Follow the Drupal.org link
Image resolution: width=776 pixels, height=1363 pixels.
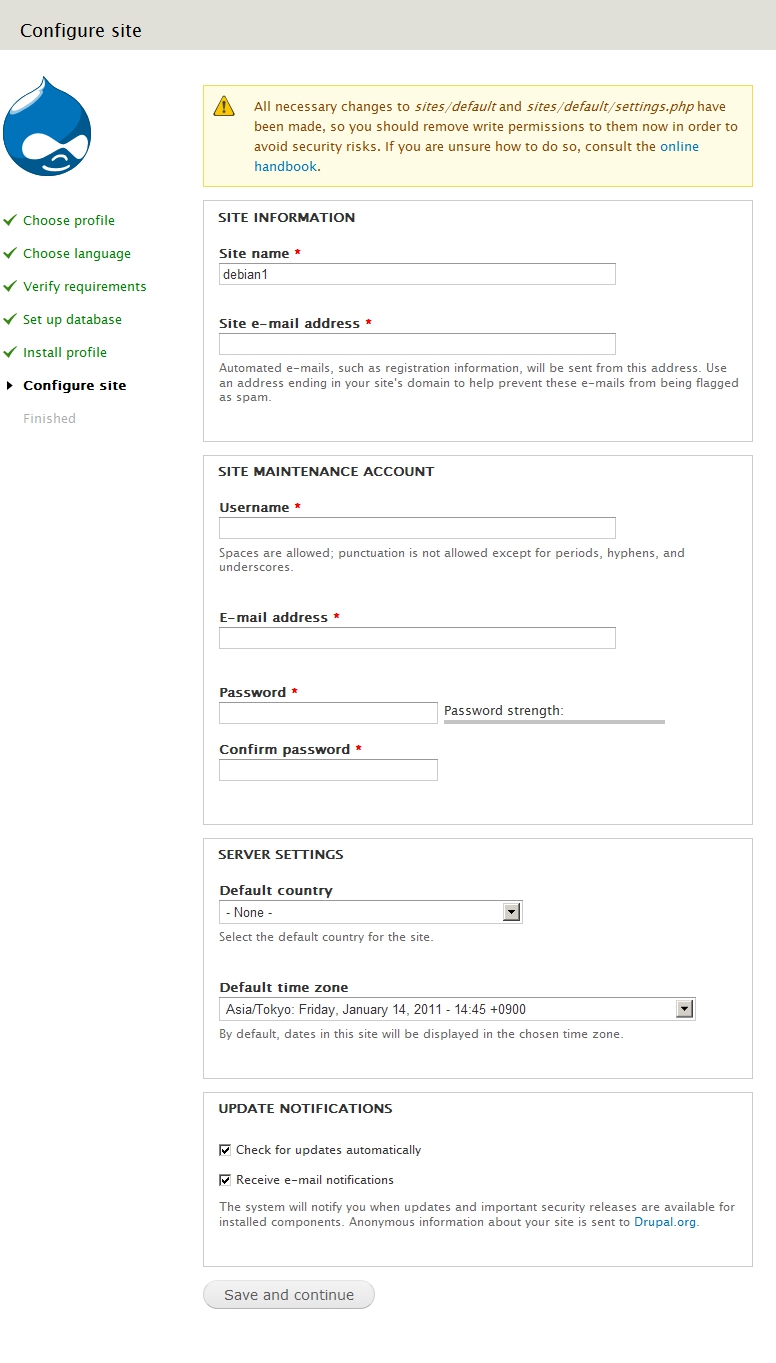(665, 1222)
